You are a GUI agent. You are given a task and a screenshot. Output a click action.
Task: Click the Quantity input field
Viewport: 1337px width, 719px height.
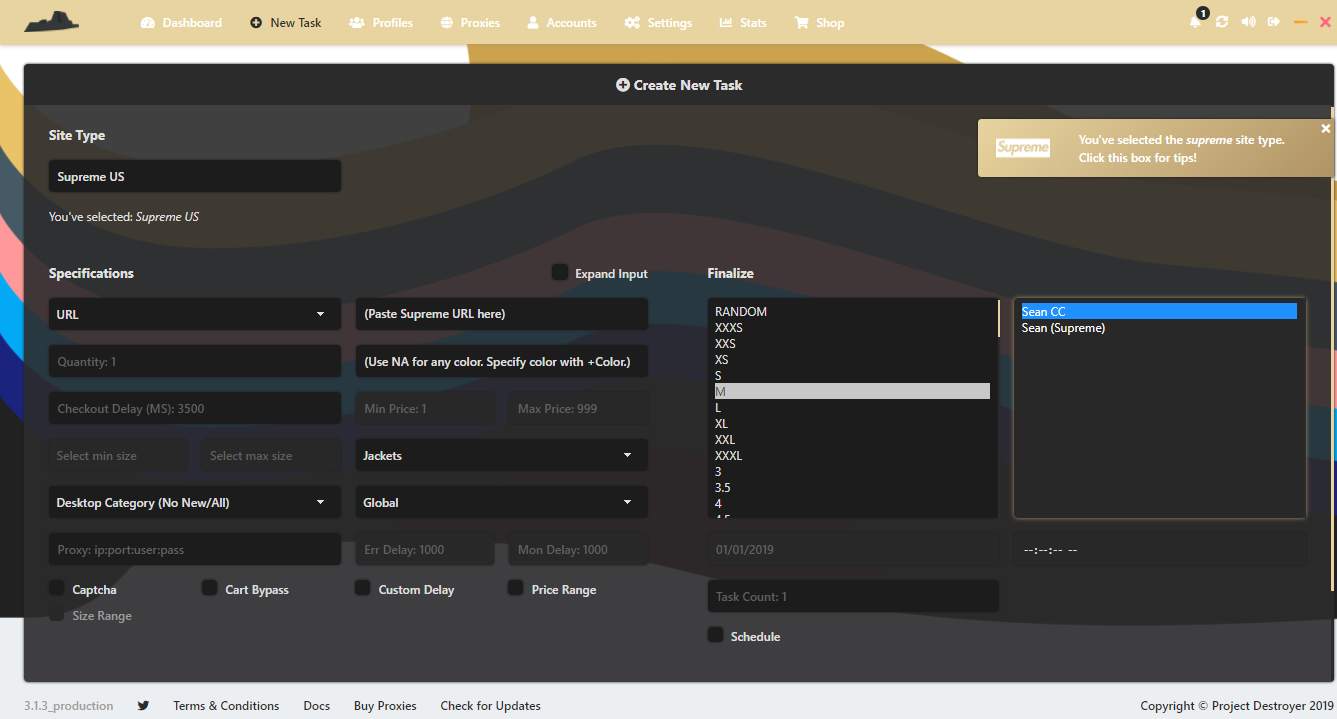pos(195,361)
